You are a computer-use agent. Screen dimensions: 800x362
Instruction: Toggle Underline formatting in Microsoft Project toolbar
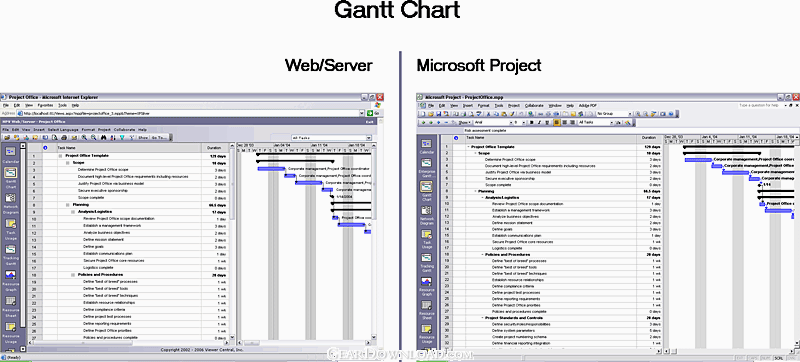[x=547, y=122]
